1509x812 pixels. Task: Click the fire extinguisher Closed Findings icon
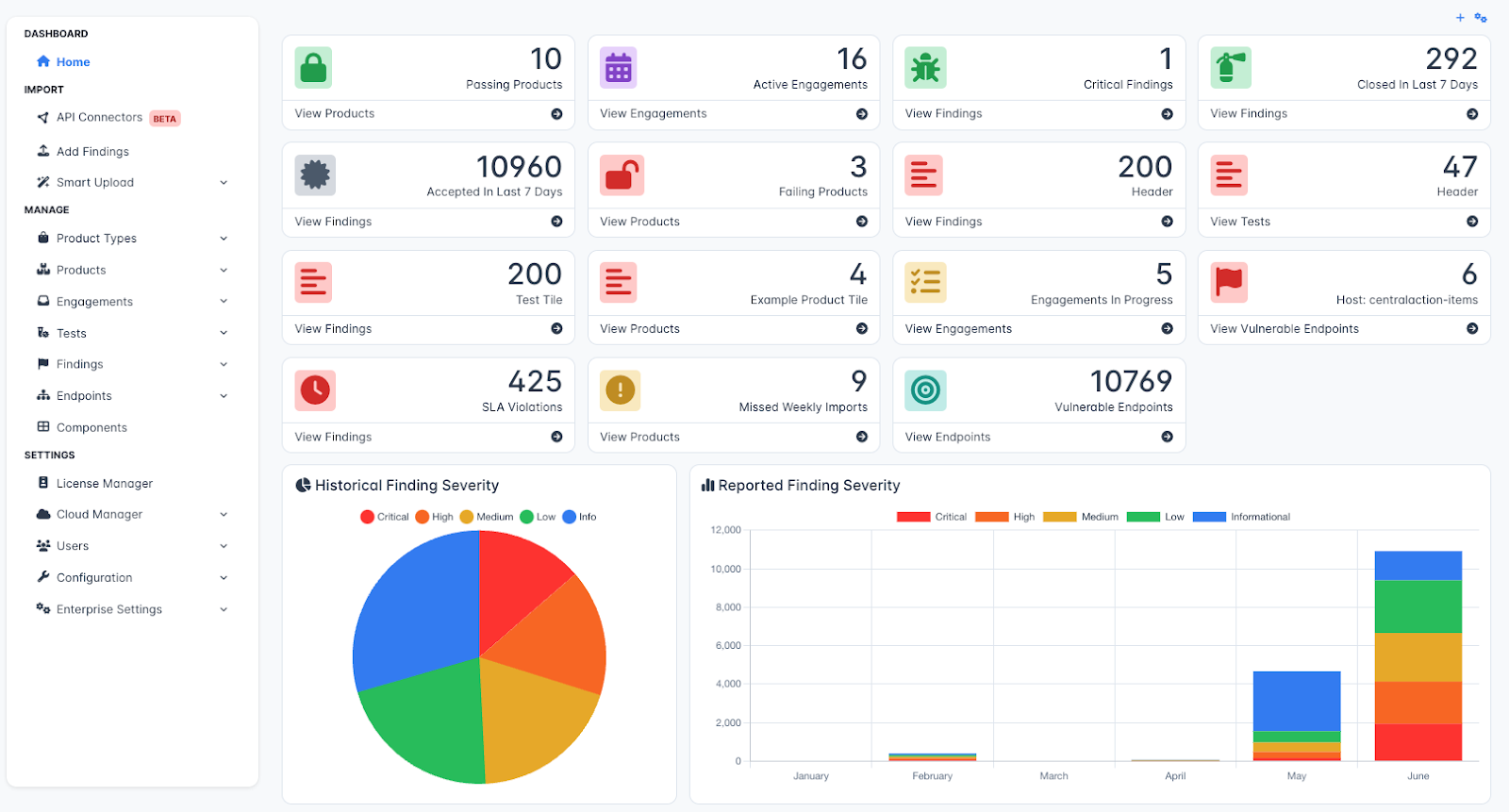(1230, 68)
